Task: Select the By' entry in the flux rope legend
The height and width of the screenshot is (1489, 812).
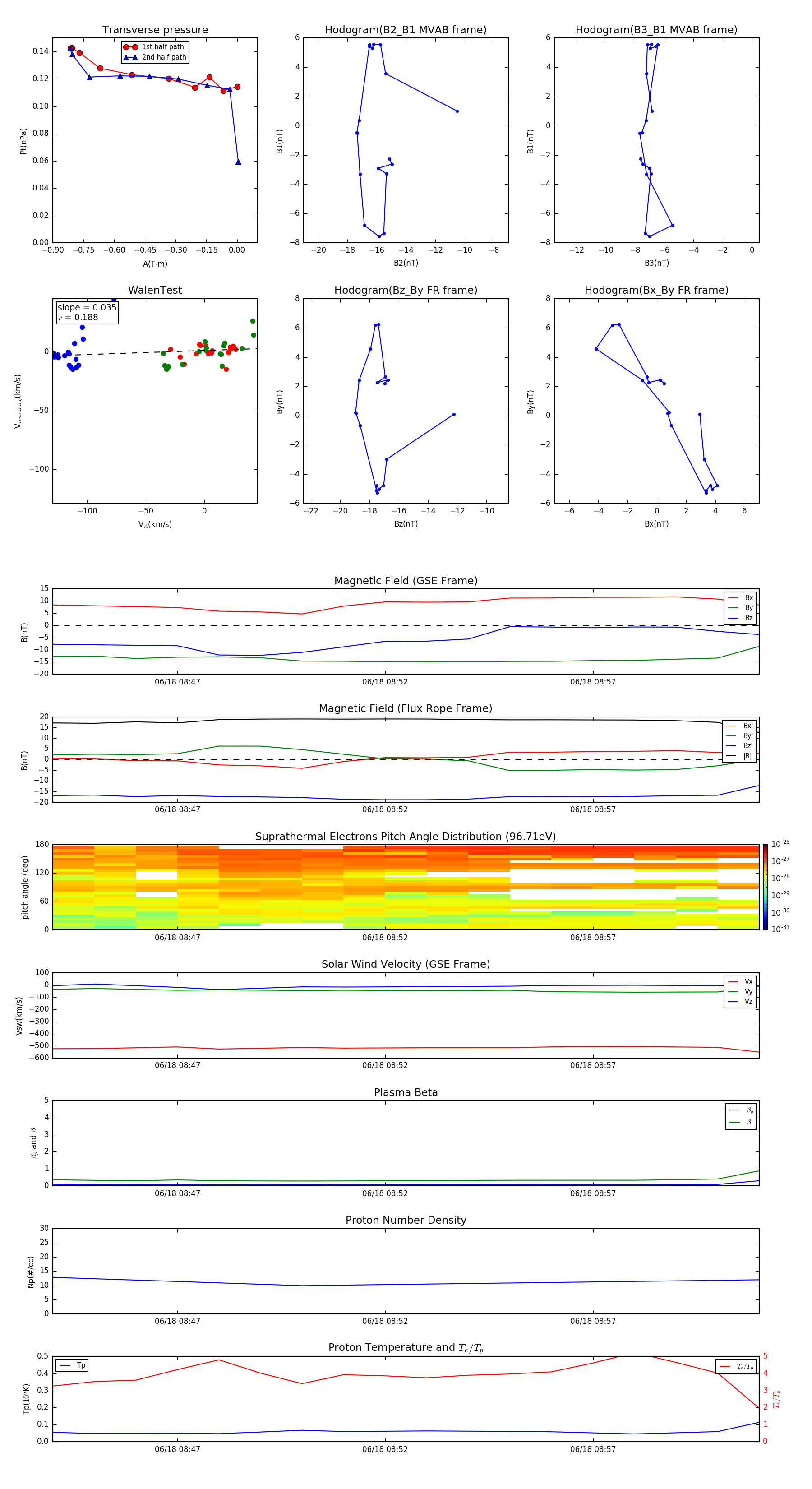Action: [x=739, y=736]
